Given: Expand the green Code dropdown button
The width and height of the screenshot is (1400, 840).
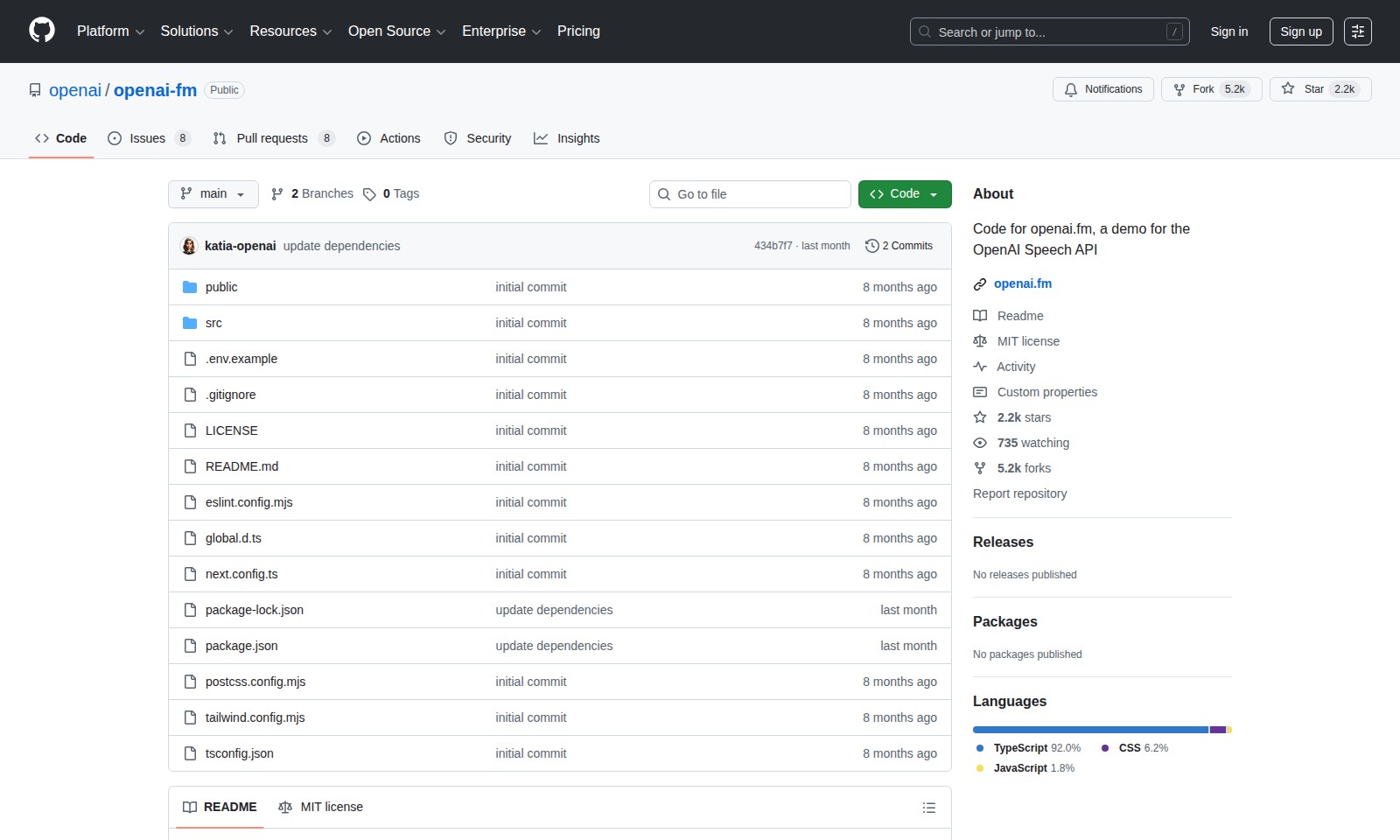Looking at the screenshot, I should (905, 194).
